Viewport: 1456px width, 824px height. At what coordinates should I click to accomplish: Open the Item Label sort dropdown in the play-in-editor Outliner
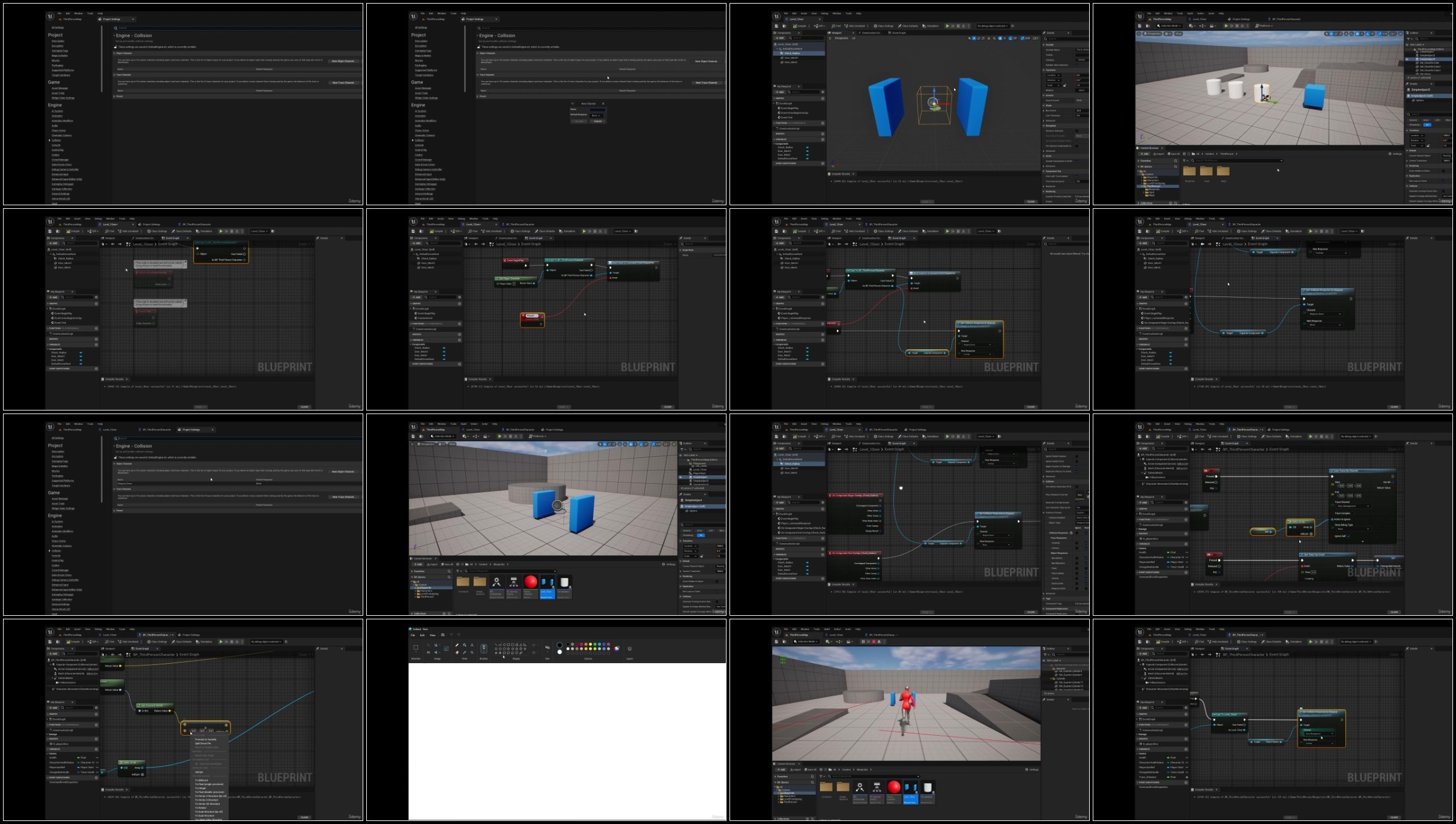coord(1054,661)
